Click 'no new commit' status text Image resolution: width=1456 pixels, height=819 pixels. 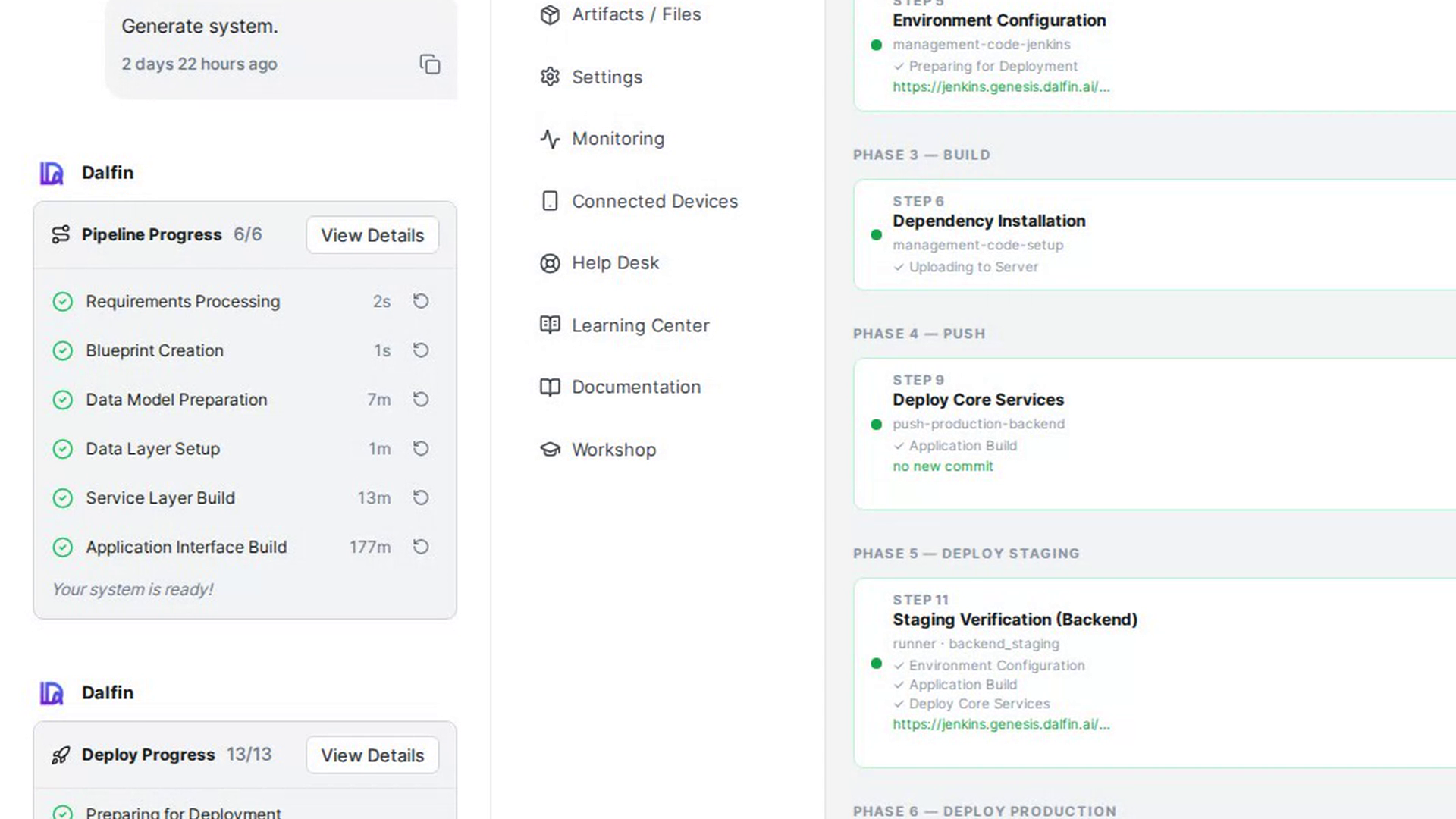coord(943,466)
